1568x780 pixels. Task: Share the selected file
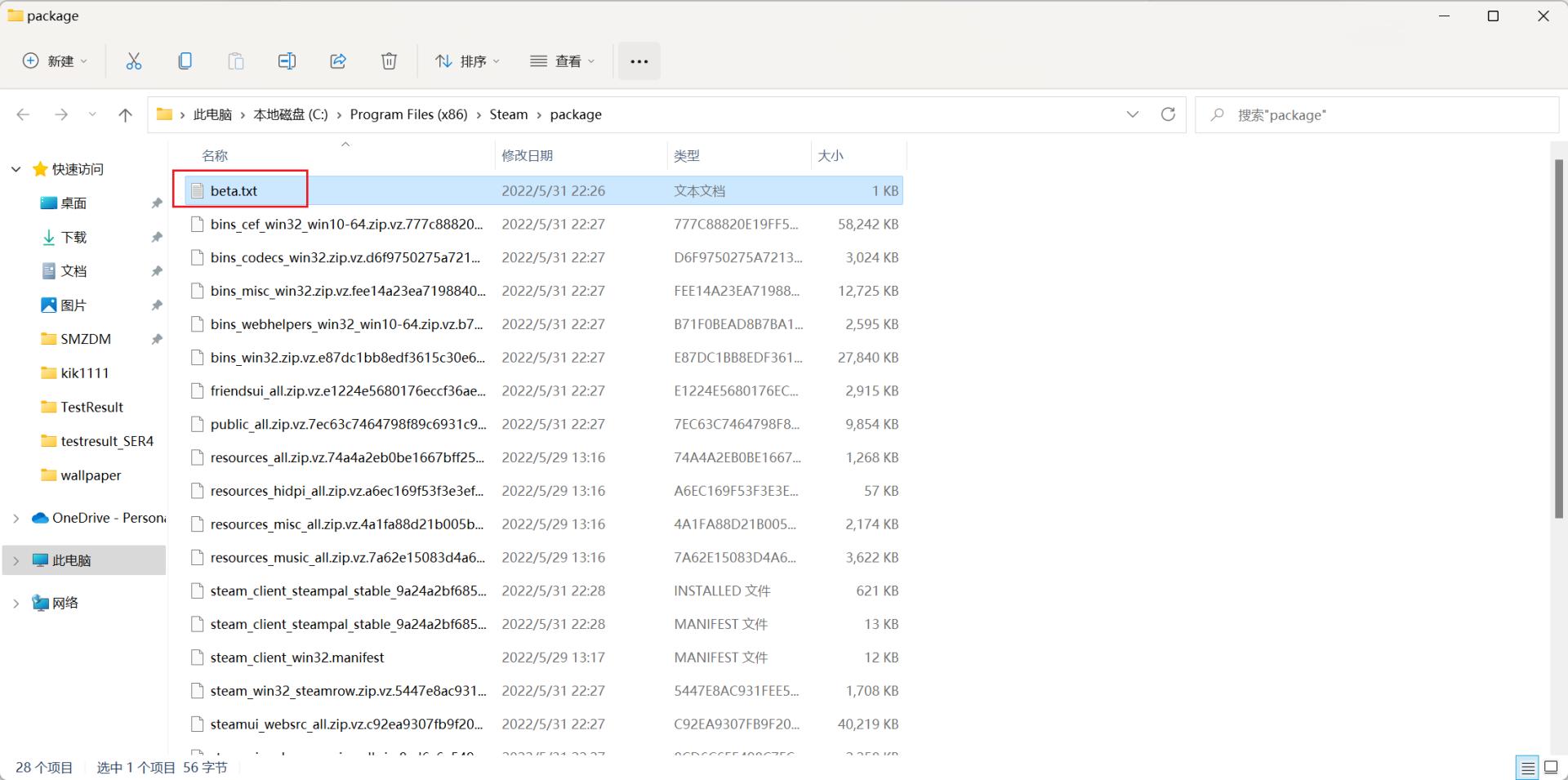point(338,60)
